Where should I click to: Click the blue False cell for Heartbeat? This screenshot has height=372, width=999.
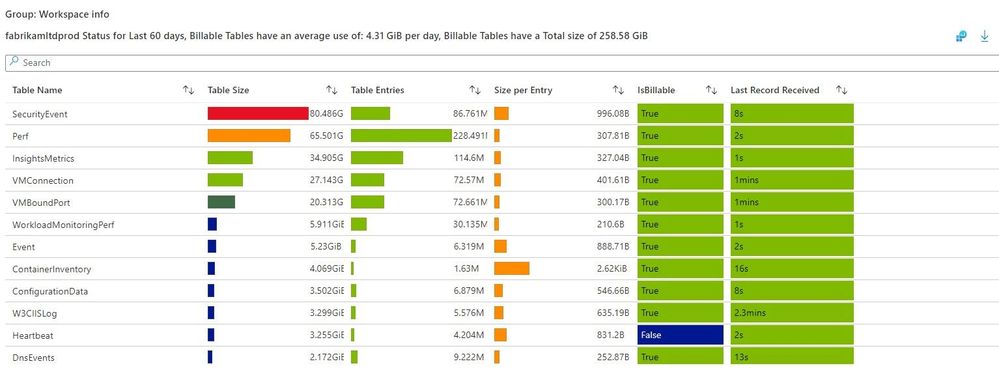(x=680, y=335)
